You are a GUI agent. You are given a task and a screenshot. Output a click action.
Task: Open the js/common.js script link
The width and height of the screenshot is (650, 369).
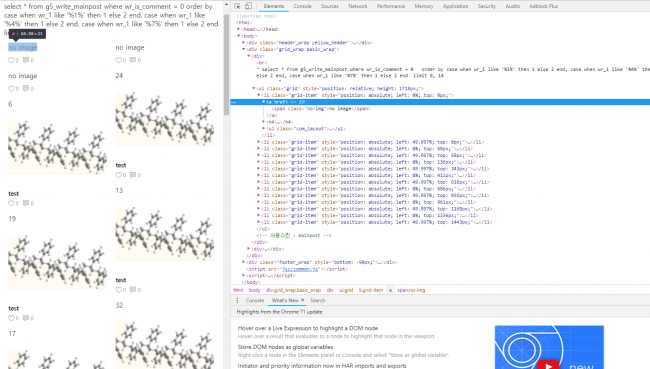(x=300, y=269)
